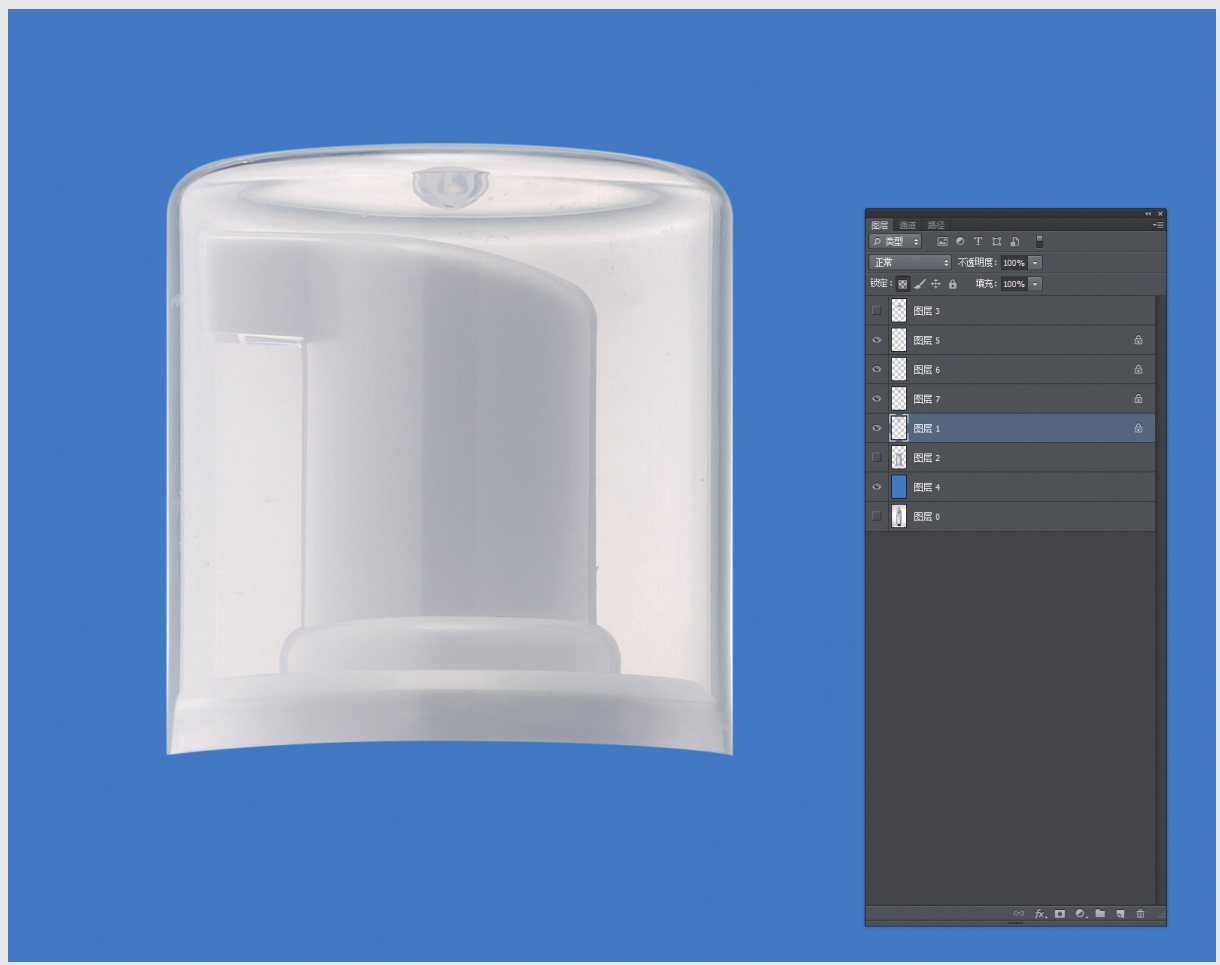Click the lock position move icon
1220x965 pixels.
pyautogui.click(x=936, y=284)
